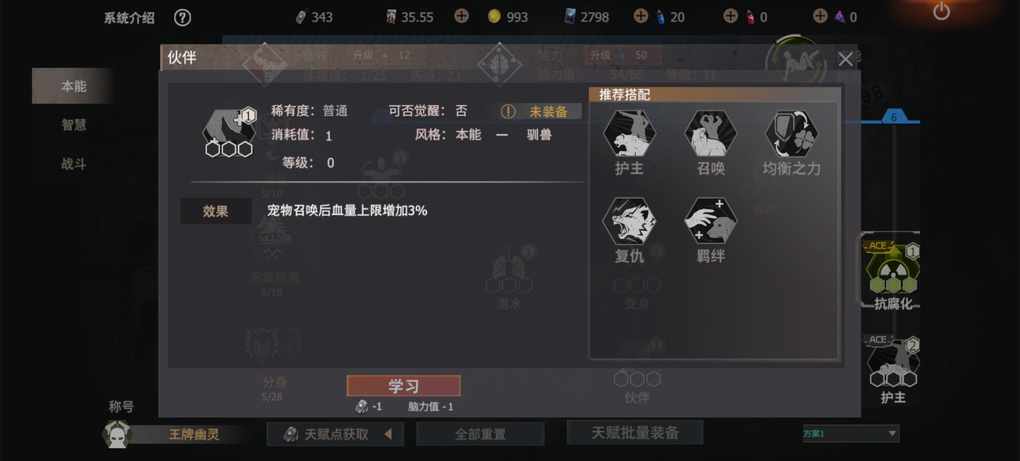Screen dimensions: 1020x461
Task: Select the 本能 tab
Action: tap(74, 86)
